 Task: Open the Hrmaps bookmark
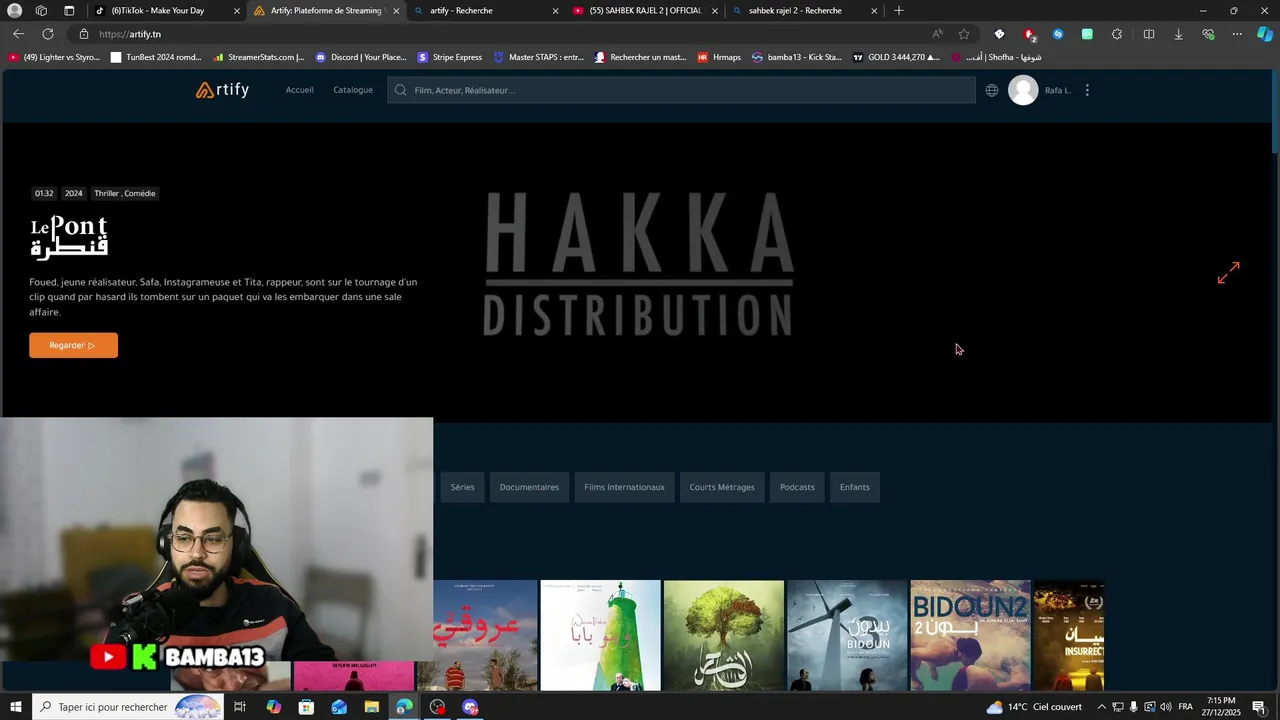tap(719, 57)
